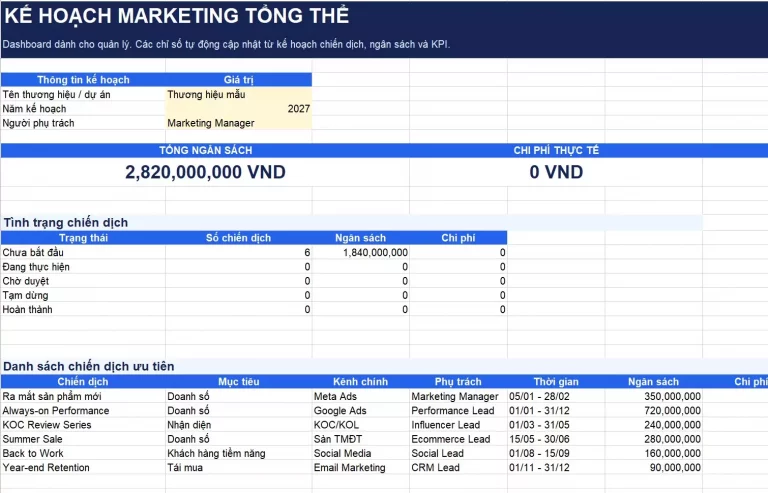This screenshot has height=493, width=768.
Task: Click the 'Performance Lead' owner cell
Action: (458, 410)
